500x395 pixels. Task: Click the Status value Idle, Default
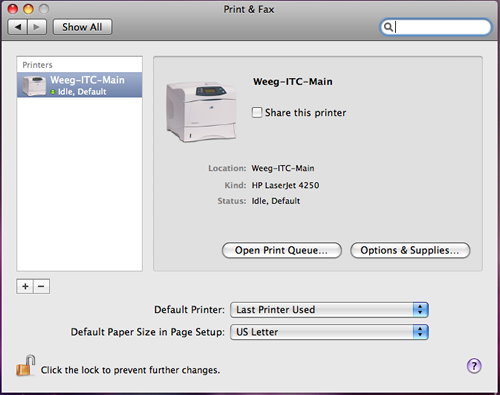(276, 201)
